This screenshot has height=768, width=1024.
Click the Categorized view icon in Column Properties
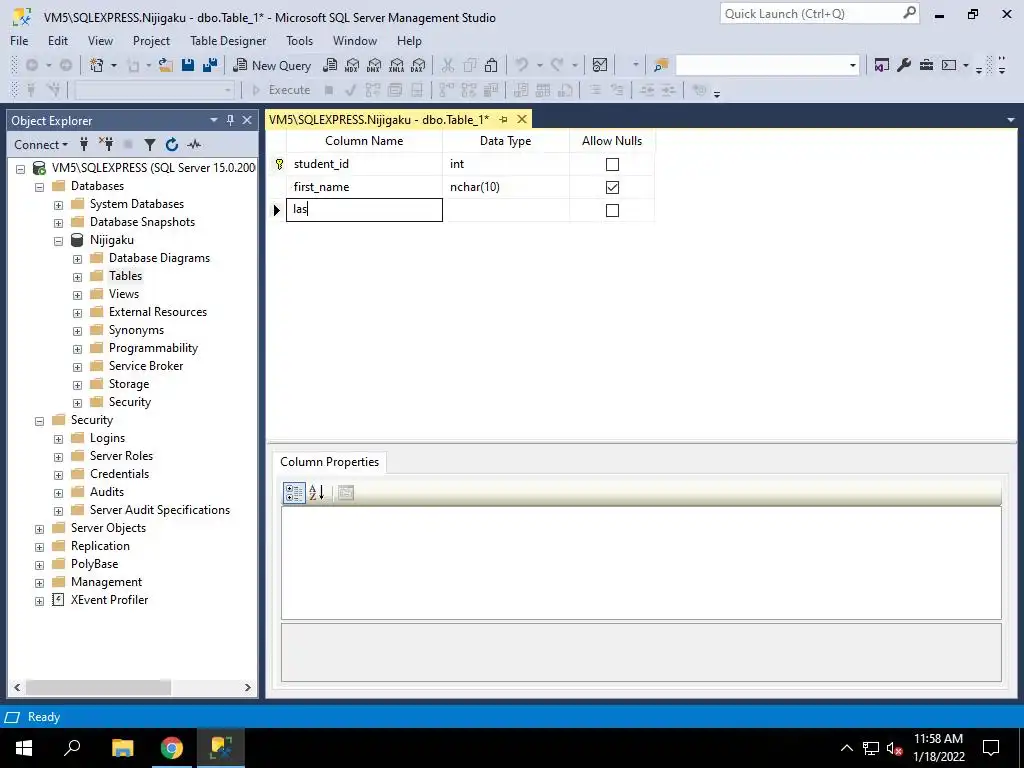coord(294,493)
